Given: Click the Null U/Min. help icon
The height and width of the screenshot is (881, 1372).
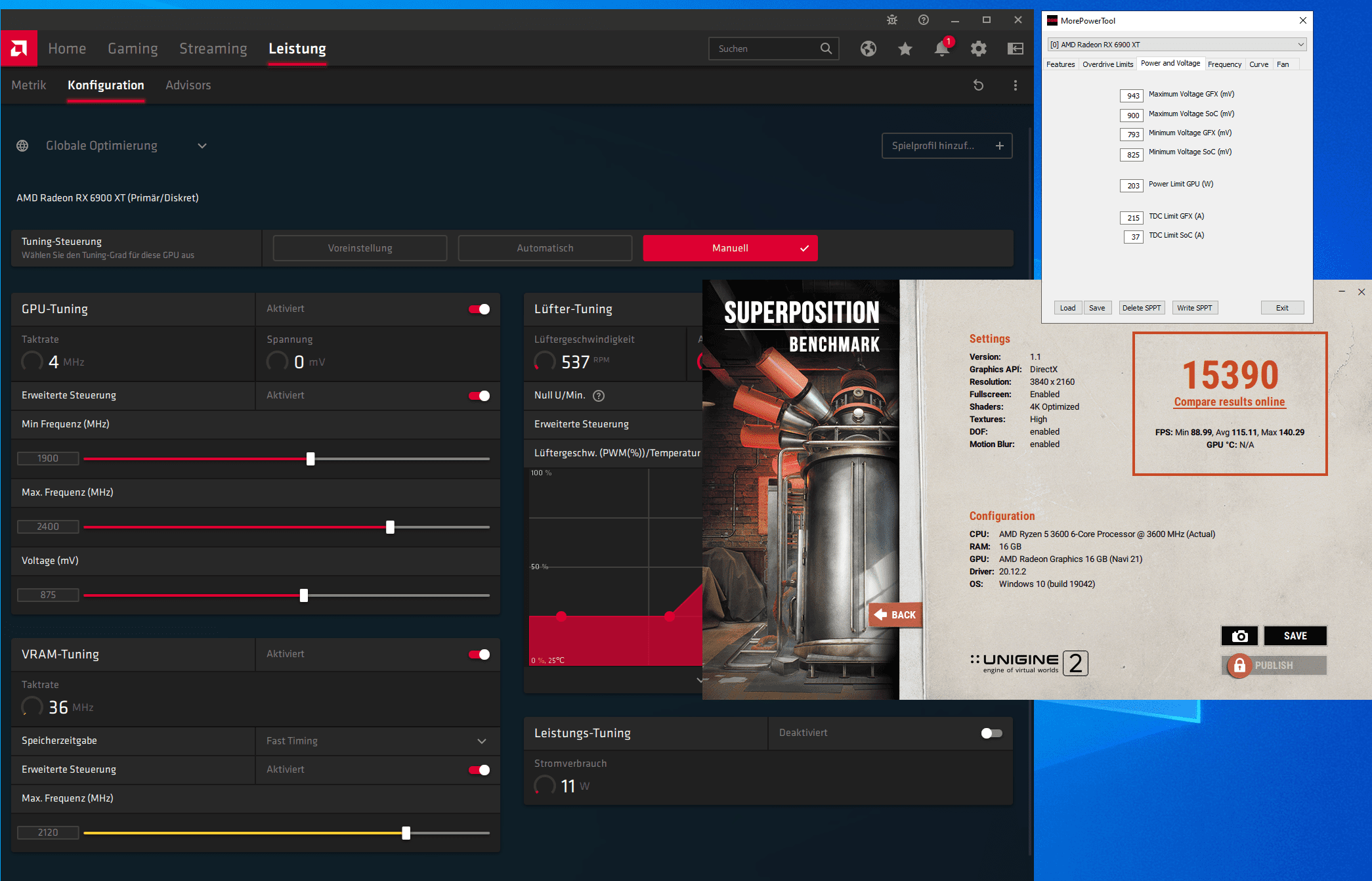Looking at the screenshot, I should click(599, 395).
